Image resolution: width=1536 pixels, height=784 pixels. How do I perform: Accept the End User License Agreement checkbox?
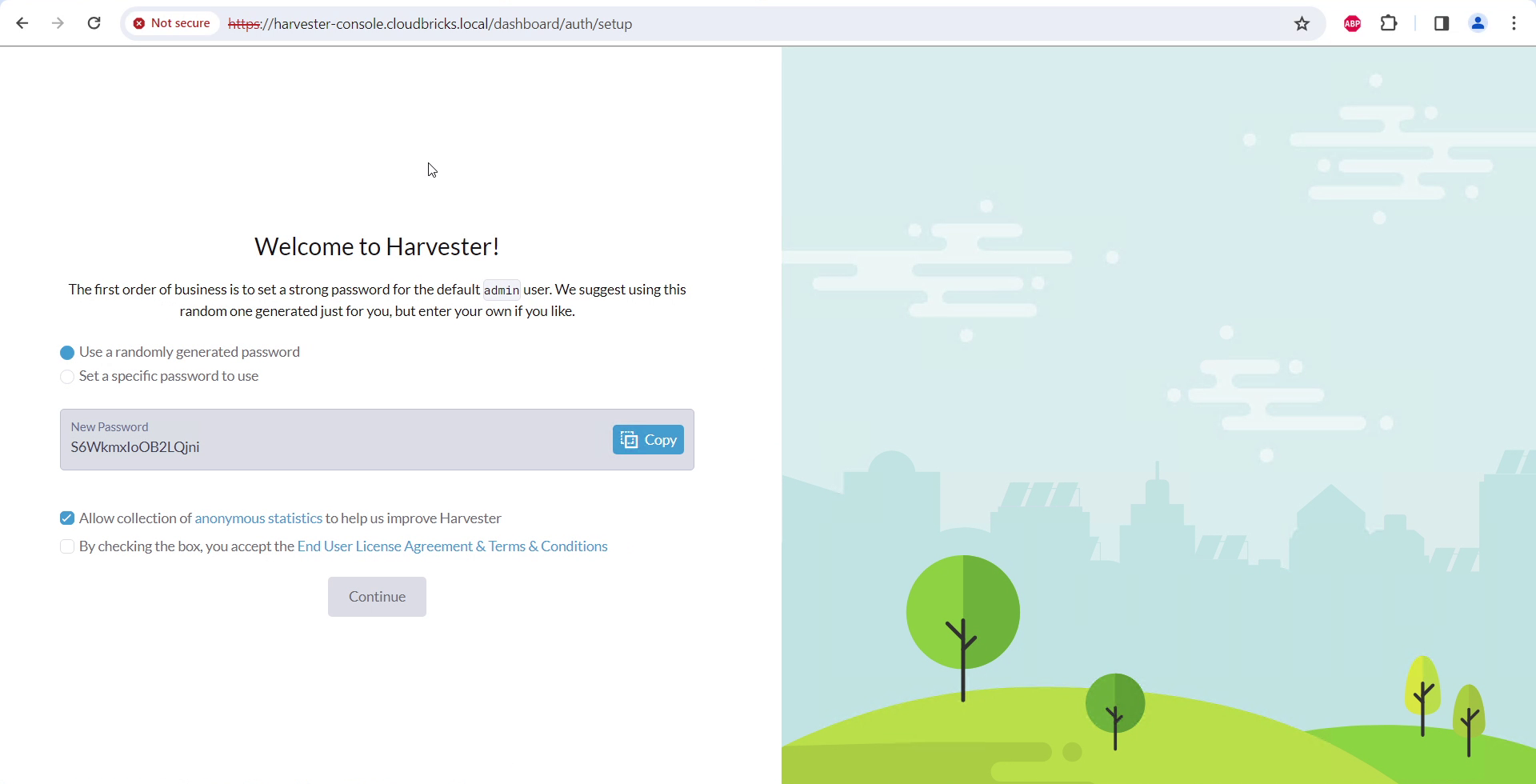pyautogui.click(x=67, y=546)
